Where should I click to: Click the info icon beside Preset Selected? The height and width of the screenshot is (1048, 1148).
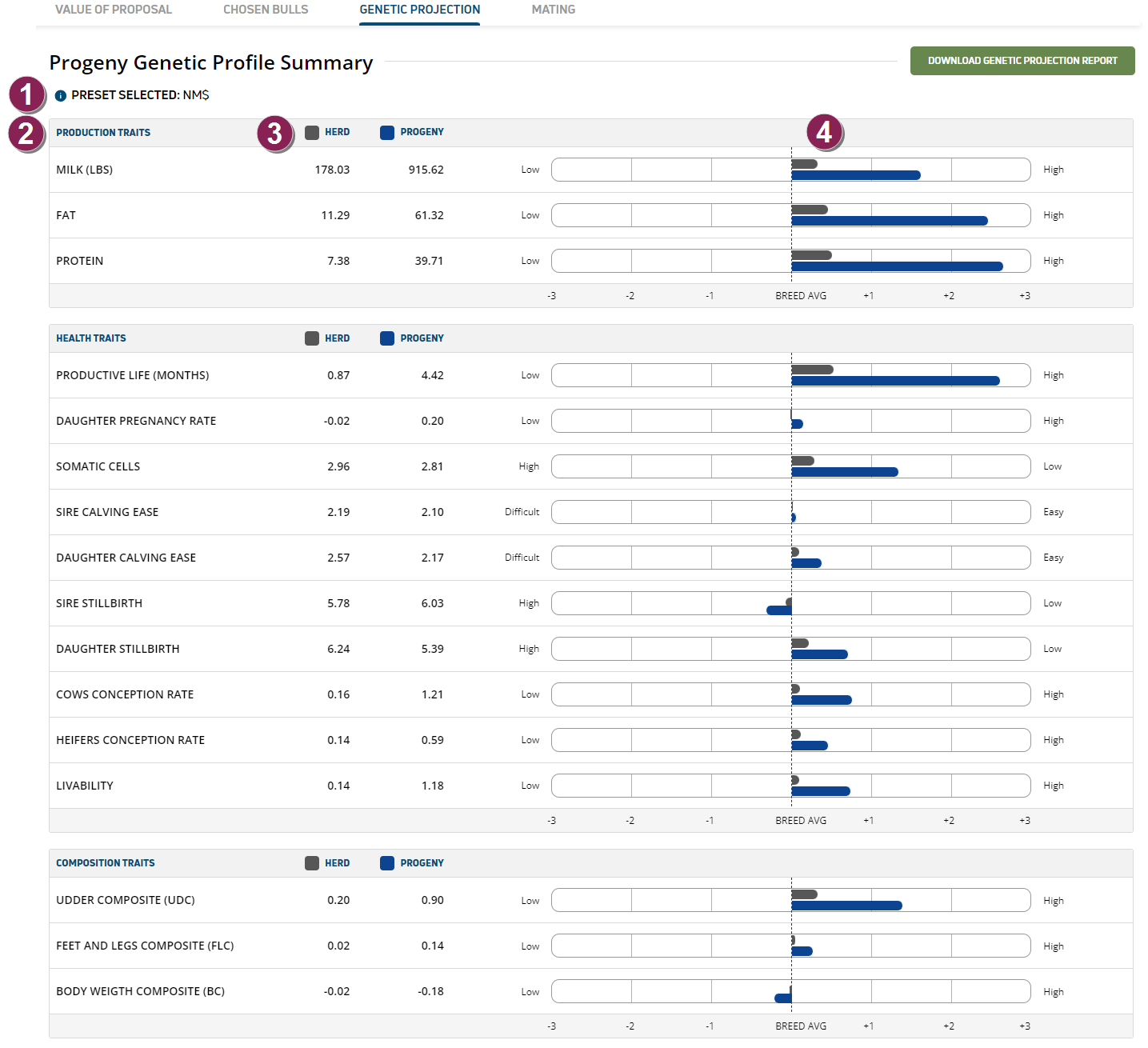click(x=61, y=96)
